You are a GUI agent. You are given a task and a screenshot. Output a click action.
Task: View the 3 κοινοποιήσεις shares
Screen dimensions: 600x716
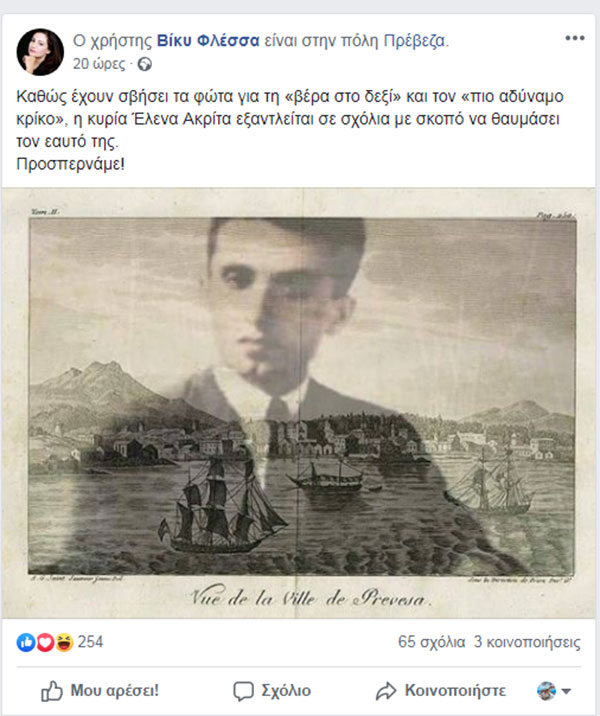tap(527, 642)
